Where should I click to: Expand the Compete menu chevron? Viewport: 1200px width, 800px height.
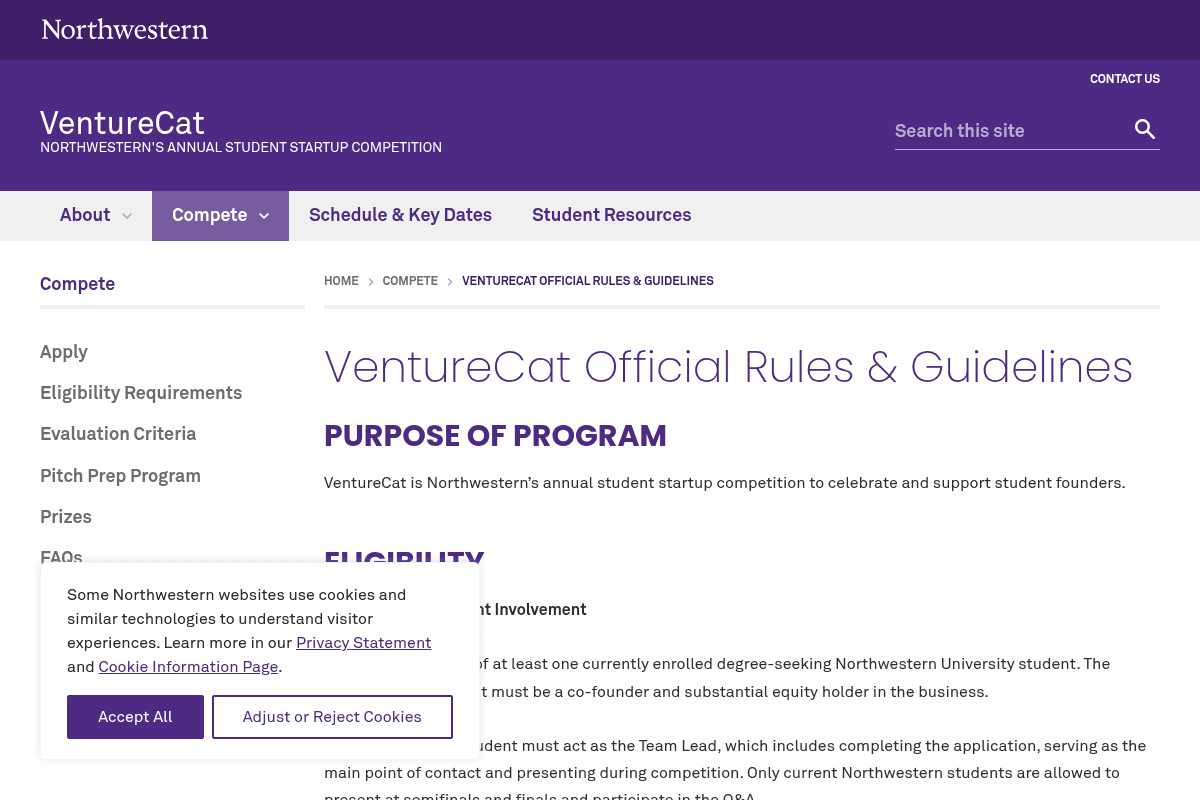264,216
